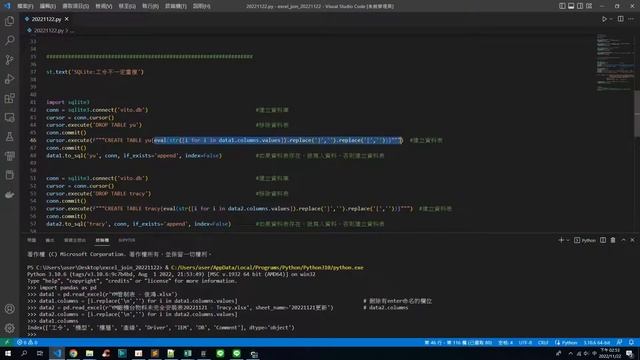
Task: Open the 執行(R) Run menu
Action: pyautogui.click(x=150, y=6)
